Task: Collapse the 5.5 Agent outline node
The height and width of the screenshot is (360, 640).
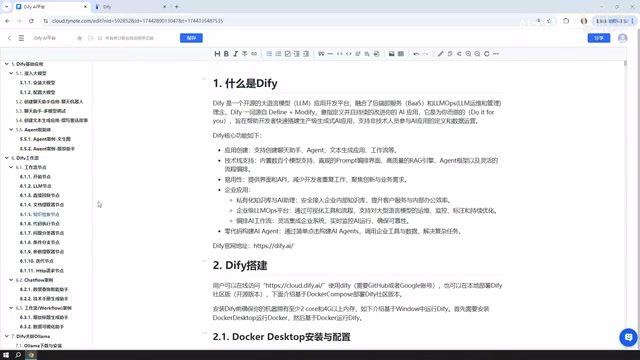Action: 11,130
